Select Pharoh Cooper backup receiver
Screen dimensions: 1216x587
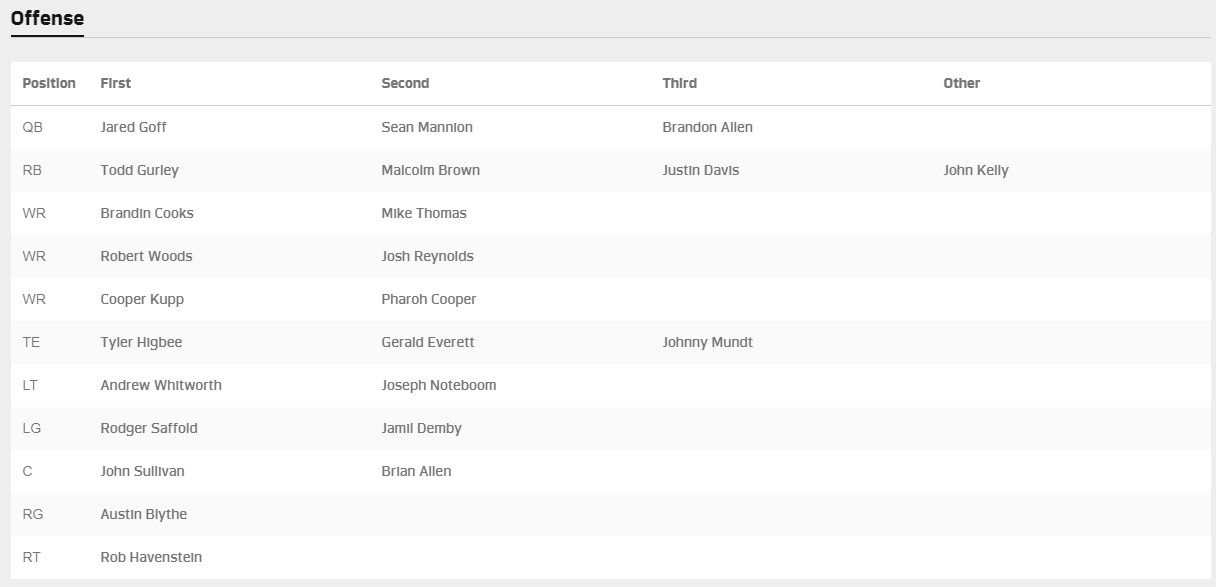(428, 299)
